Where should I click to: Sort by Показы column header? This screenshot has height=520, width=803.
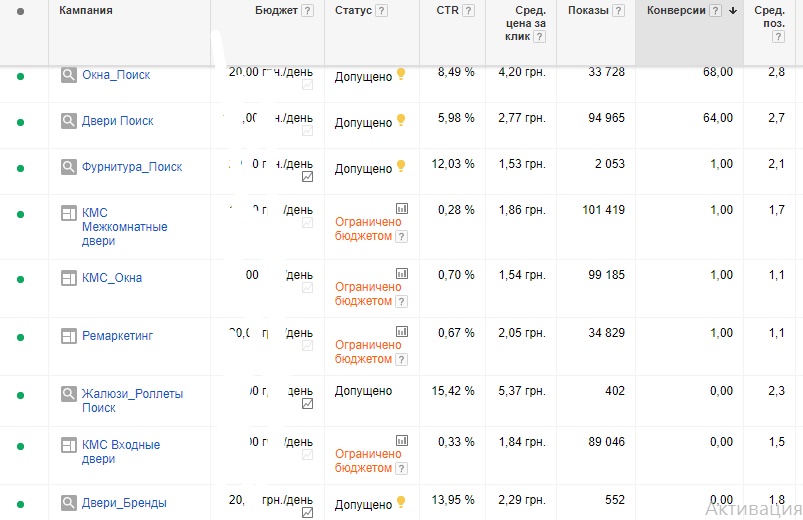pyautogui.click(x=588, y=10)
